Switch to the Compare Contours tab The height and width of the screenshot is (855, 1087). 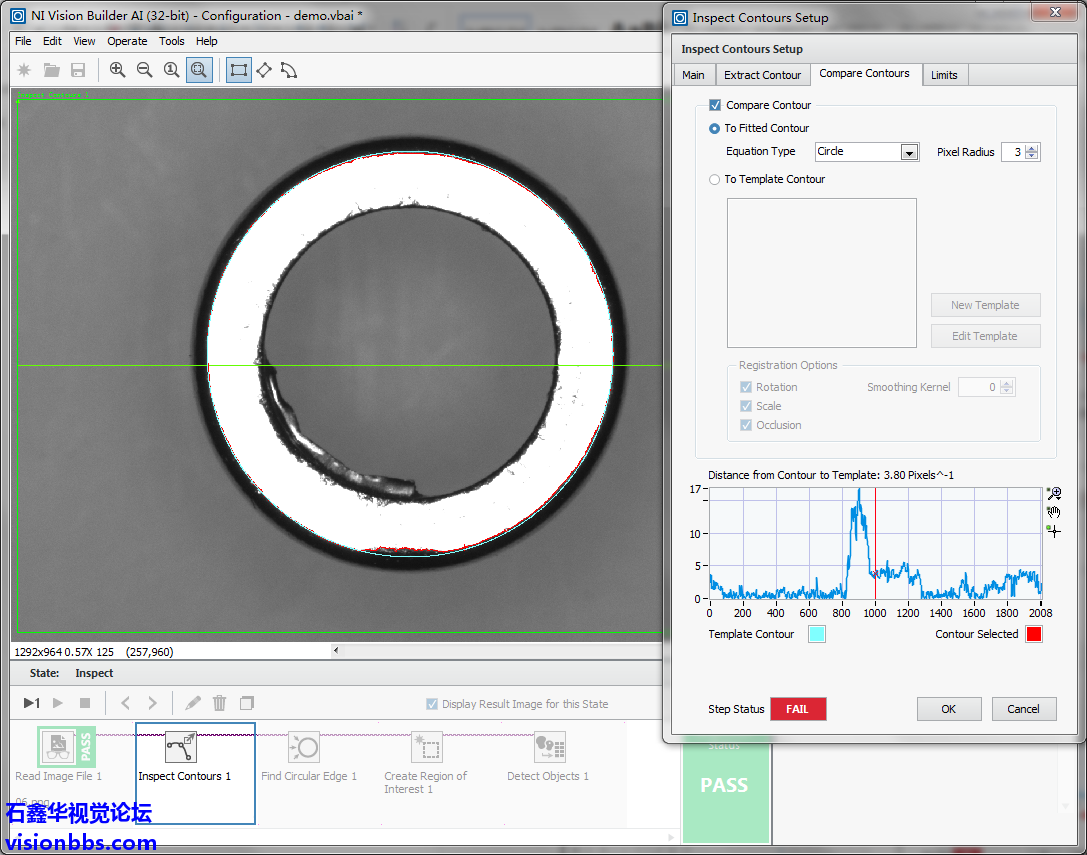coord(864,74)
